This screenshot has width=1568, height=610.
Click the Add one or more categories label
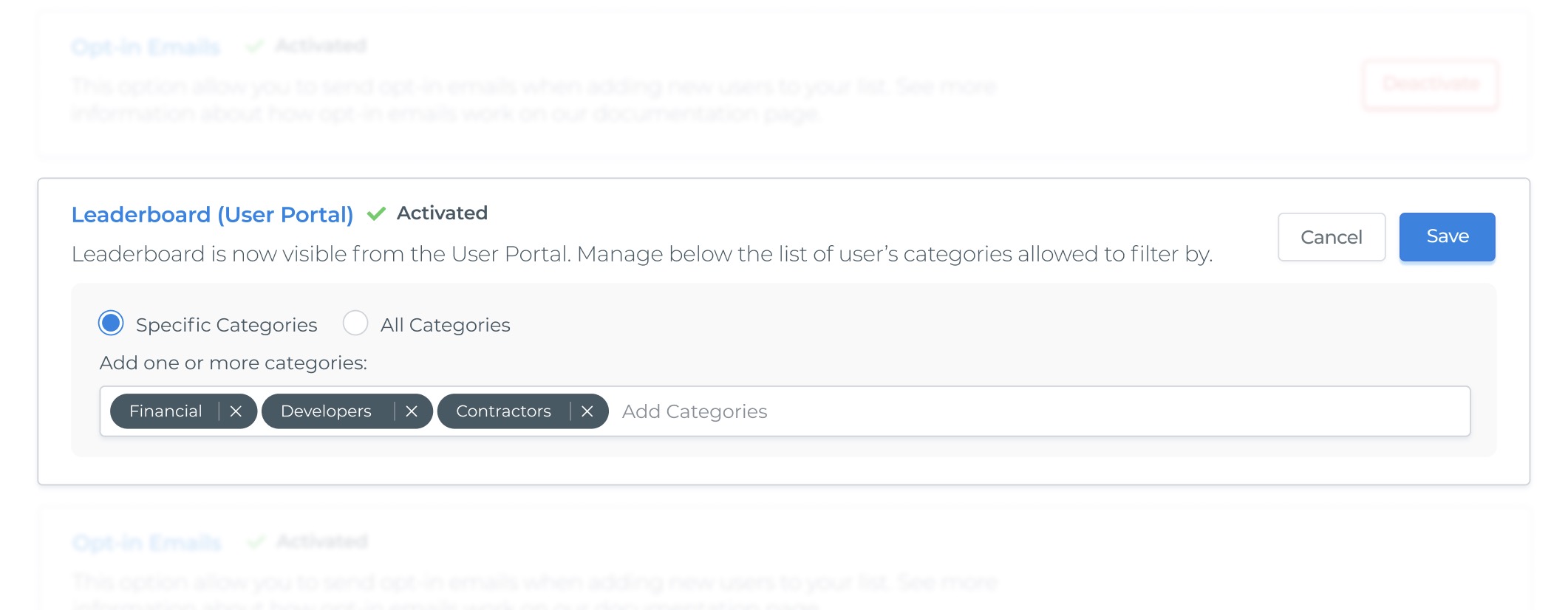[x=234, y=363]
